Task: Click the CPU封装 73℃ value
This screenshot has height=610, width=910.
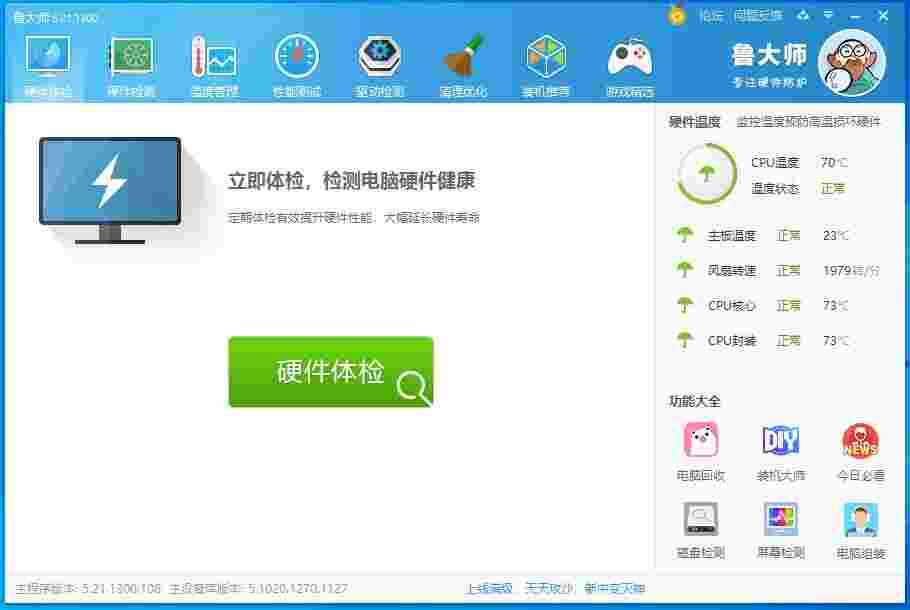Action: (x=835, y=341)
